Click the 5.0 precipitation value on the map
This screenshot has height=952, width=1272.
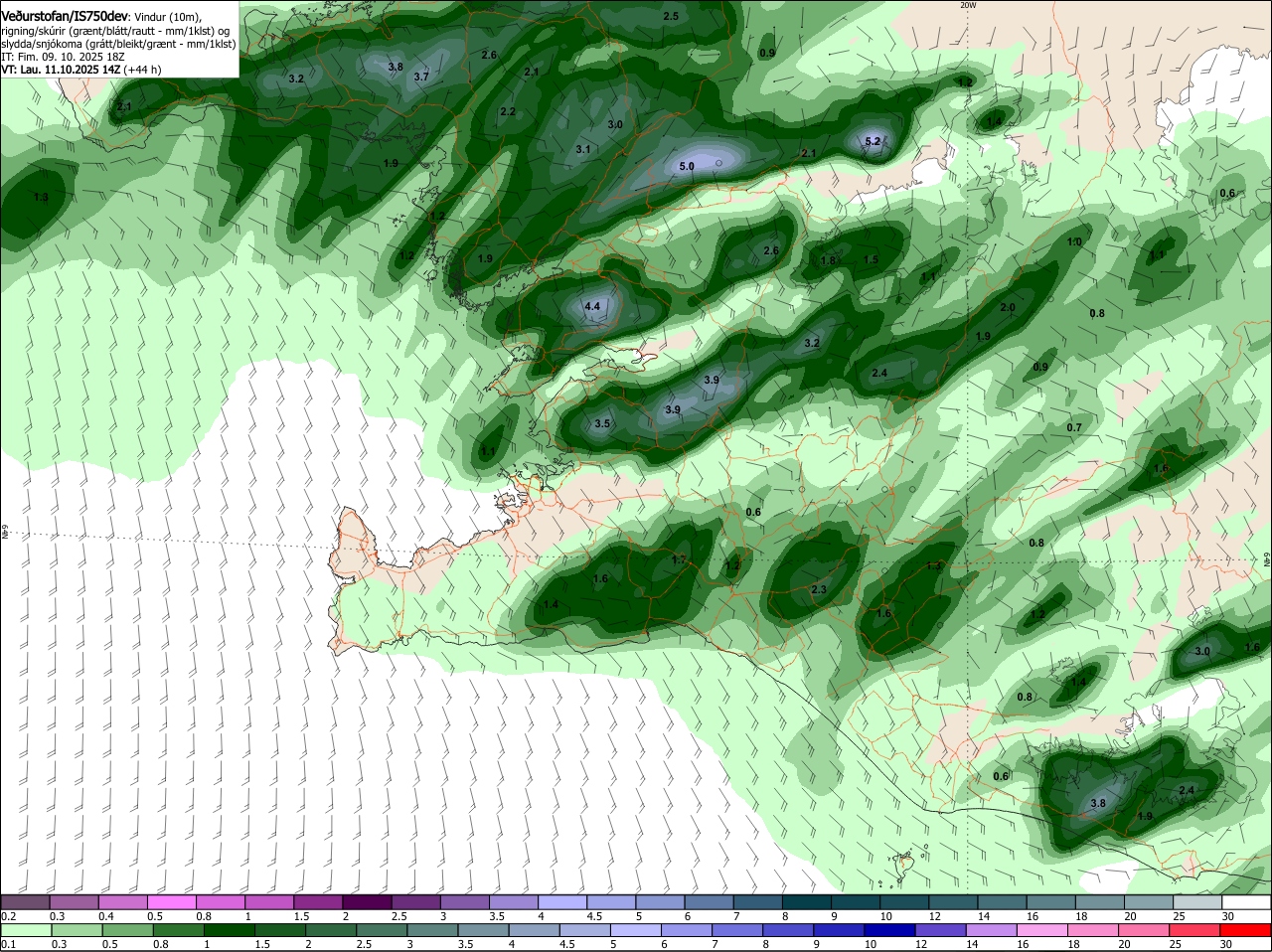click(x=686, y=166)
